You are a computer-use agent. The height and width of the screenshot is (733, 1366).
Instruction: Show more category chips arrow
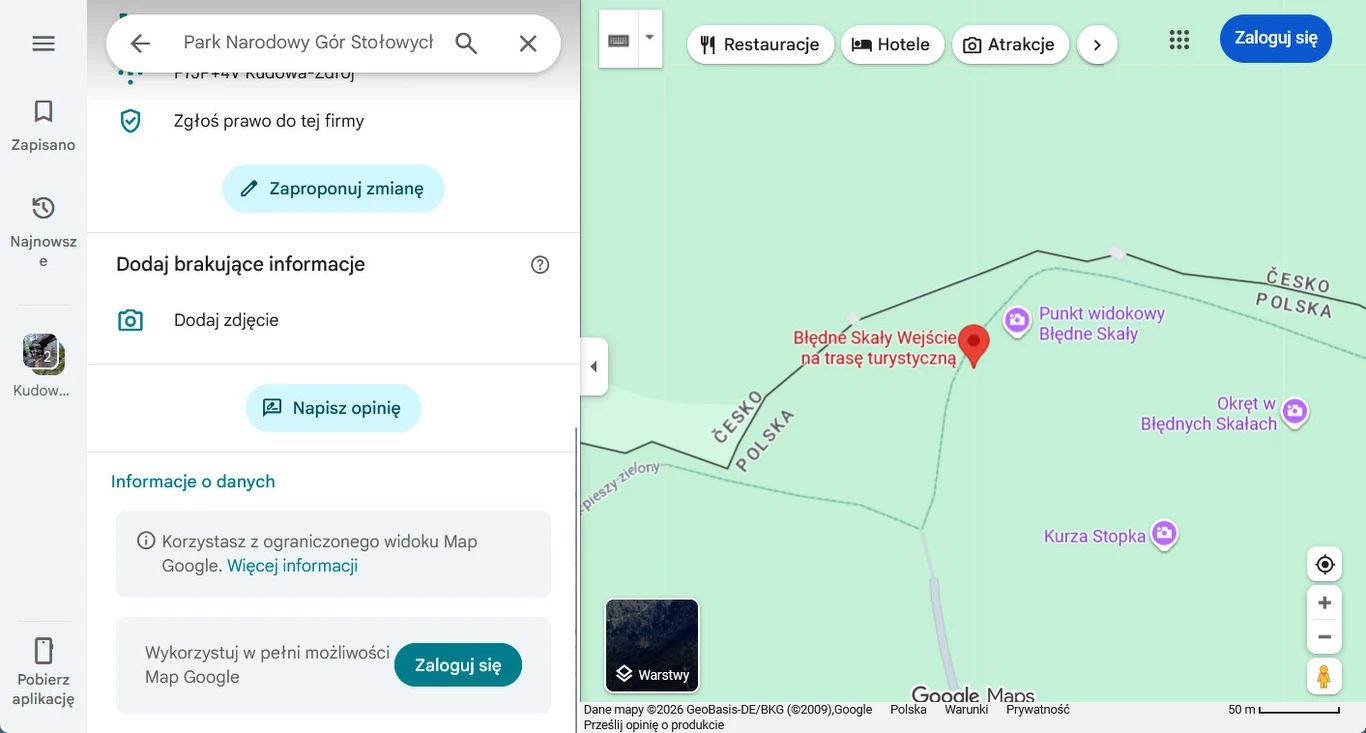tap(1097, 45)
